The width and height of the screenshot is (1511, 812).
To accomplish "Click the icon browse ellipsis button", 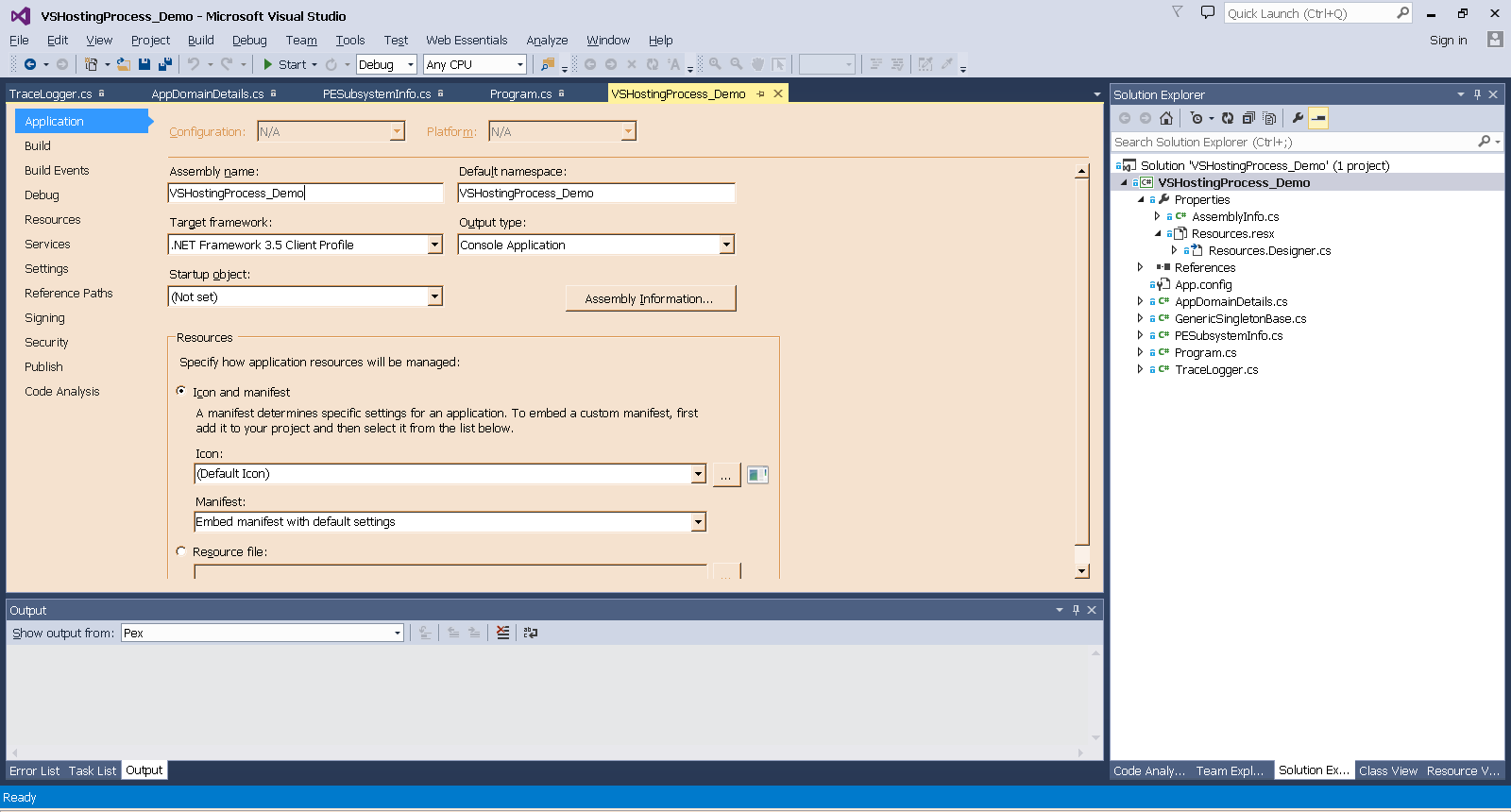I will [x=725, y=474].
